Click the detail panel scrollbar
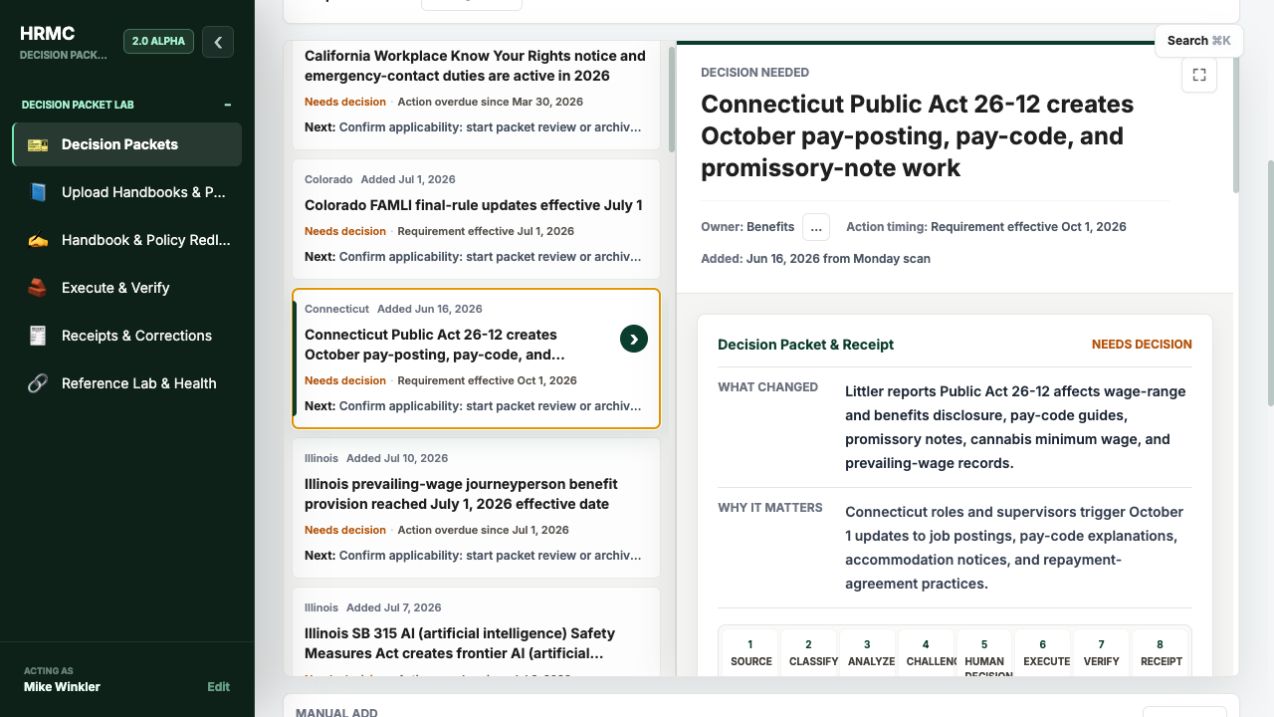1274x717 pixels. (x=1236, y=125)
